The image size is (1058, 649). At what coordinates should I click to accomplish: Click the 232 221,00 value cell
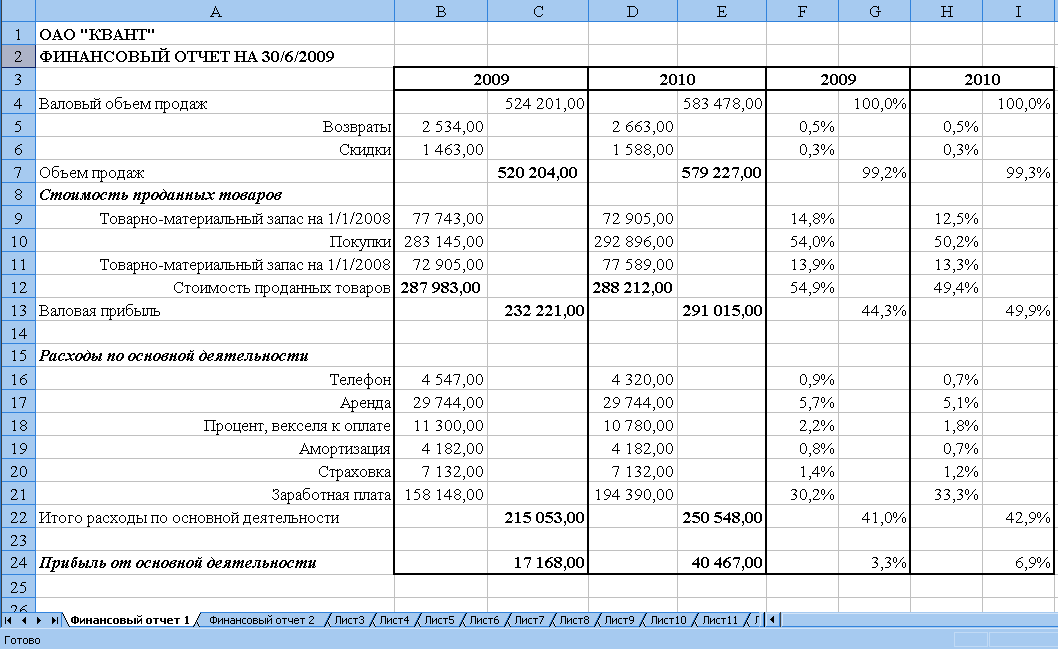point(538,310)
